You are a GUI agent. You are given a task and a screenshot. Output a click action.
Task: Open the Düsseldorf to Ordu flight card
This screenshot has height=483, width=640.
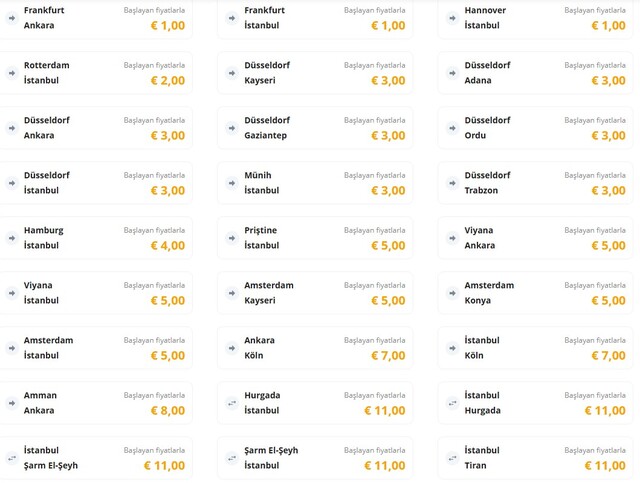tap(535, 128)
